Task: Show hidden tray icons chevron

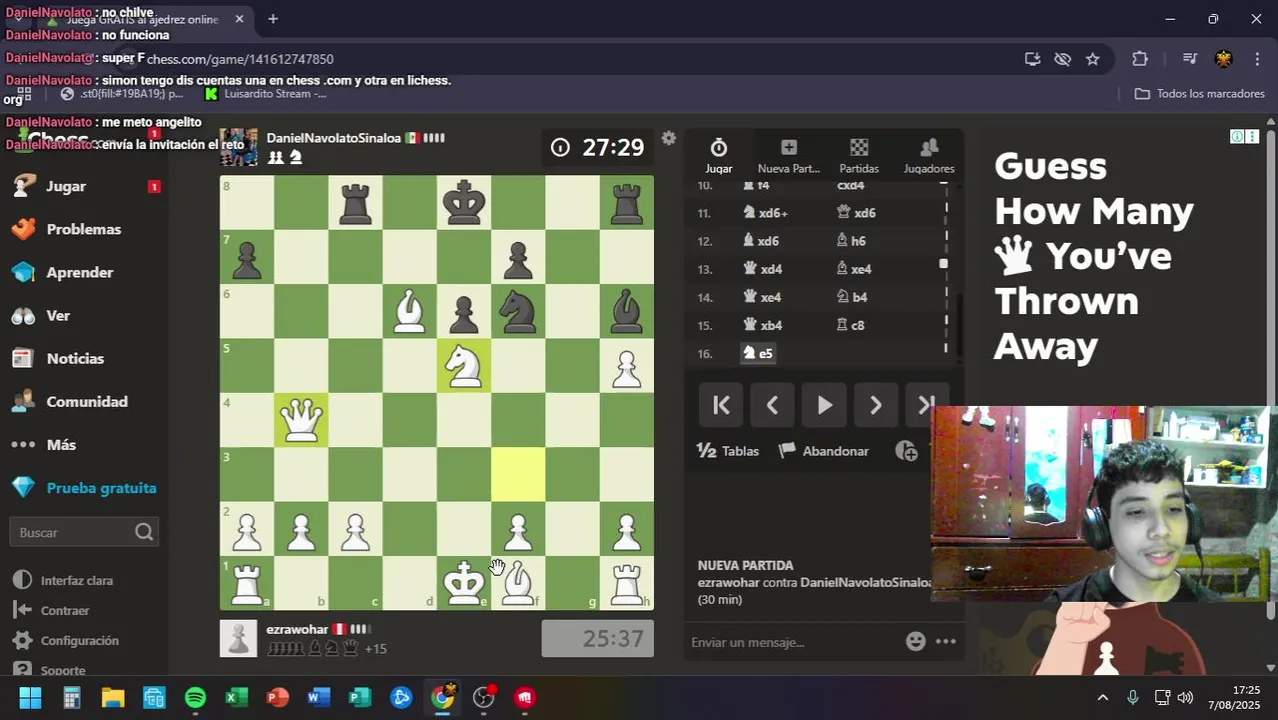Action: (x=1103, y=697)
